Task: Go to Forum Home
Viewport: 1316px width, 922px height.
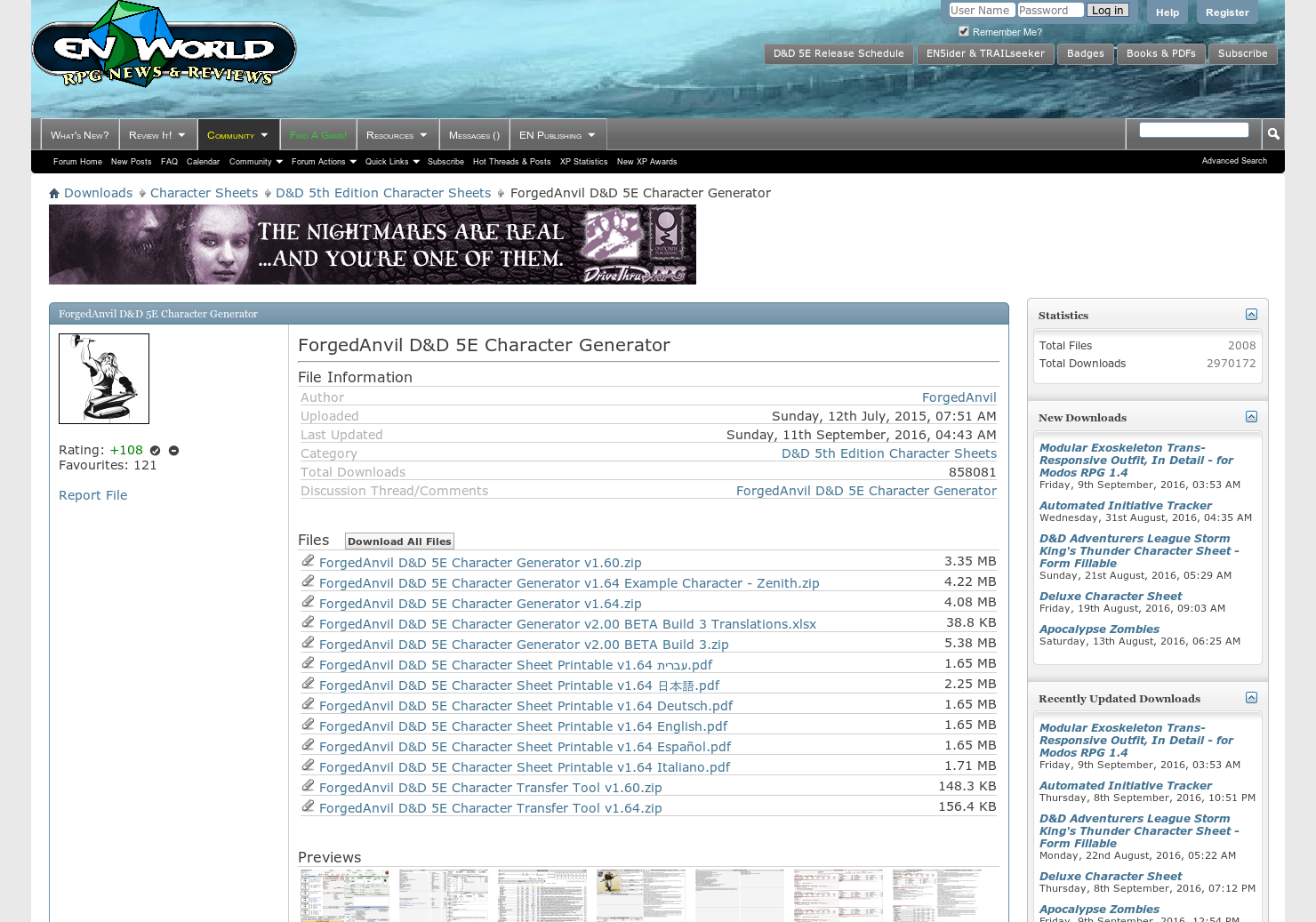Action: [77, 162]
